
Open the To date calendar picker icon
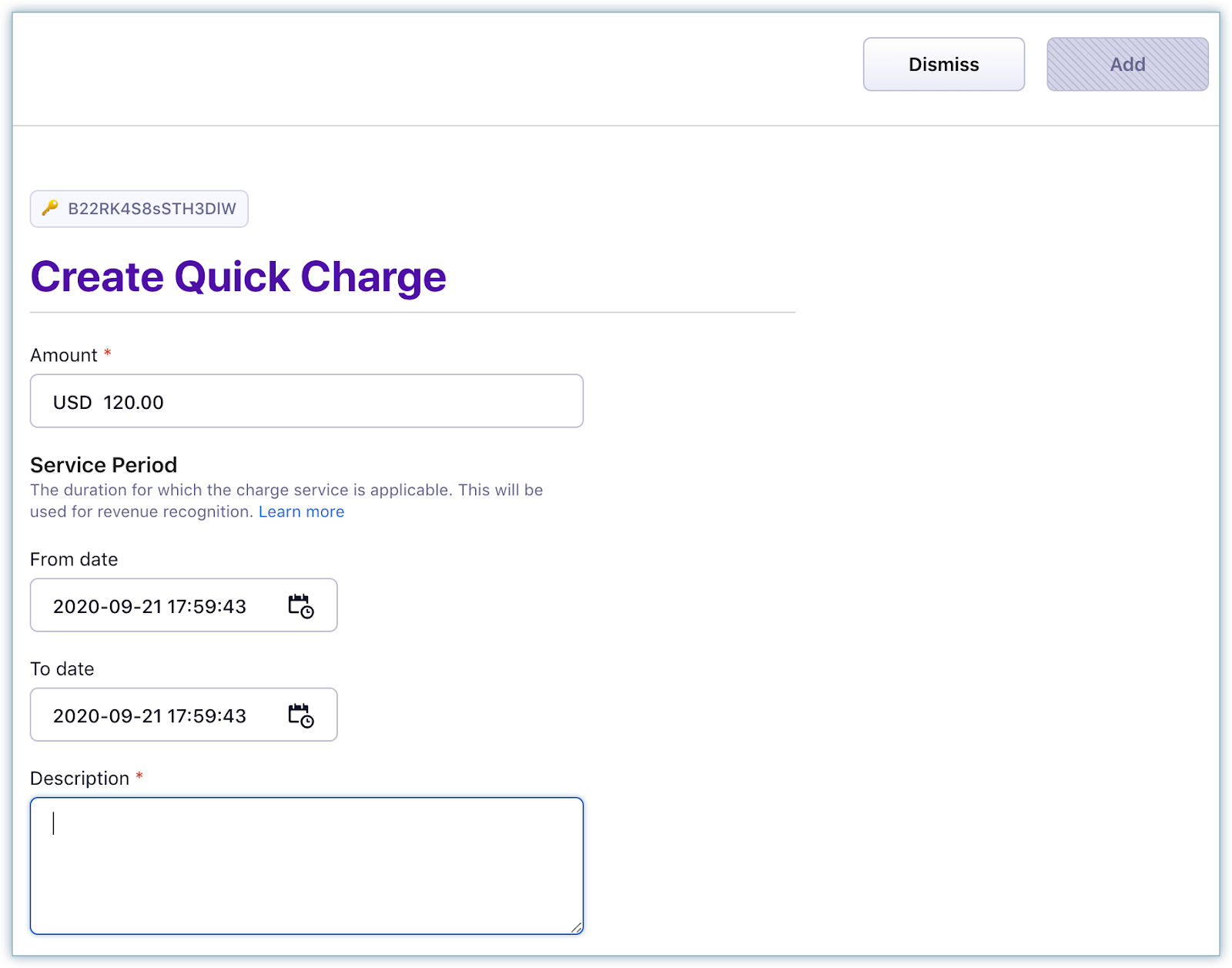point(300,715)
